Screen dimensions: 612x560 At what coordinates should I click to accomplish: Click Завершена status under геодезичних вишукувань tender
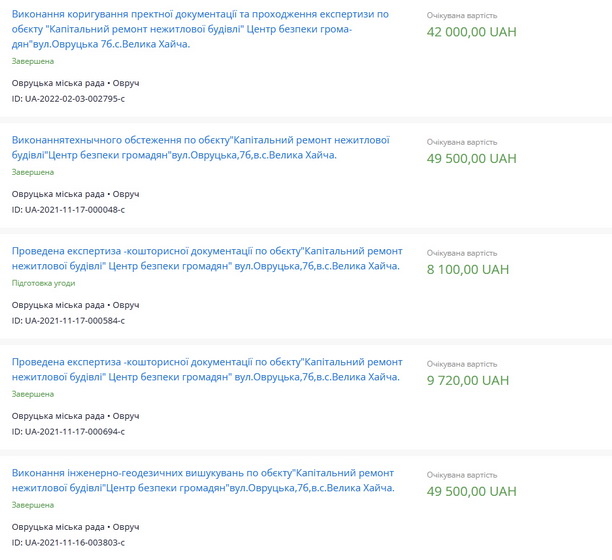tap(33, 505)
